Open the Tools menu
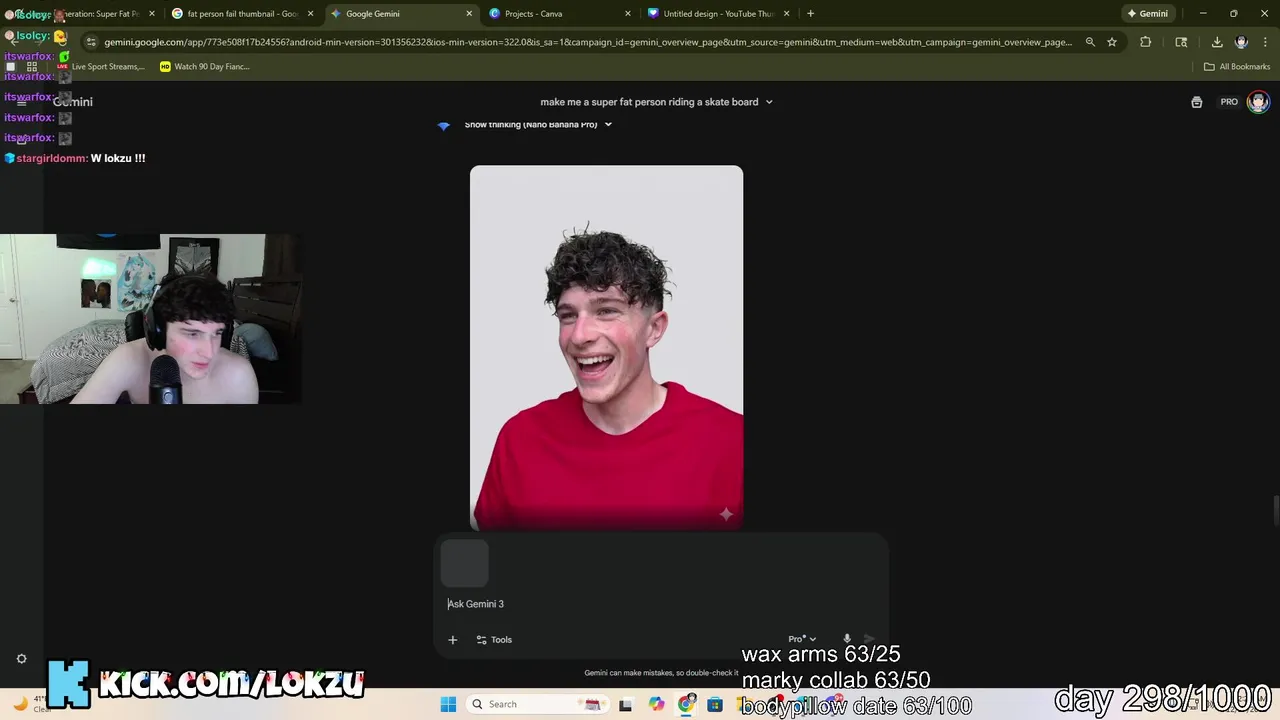The width and height of the screenshot is (1280, 720). click(x=494, y=640)
